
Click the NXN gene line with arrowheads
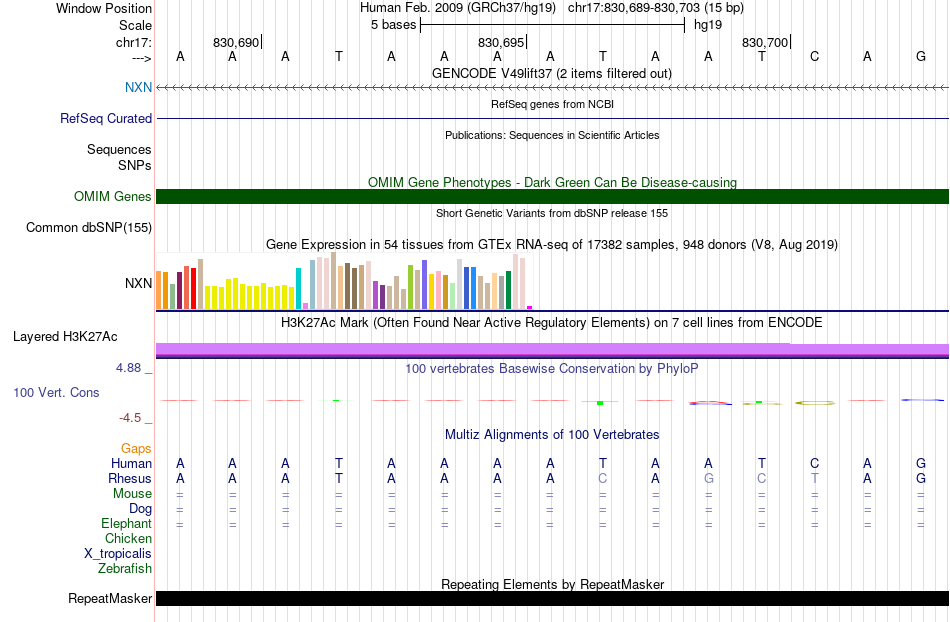pos(552,88)
